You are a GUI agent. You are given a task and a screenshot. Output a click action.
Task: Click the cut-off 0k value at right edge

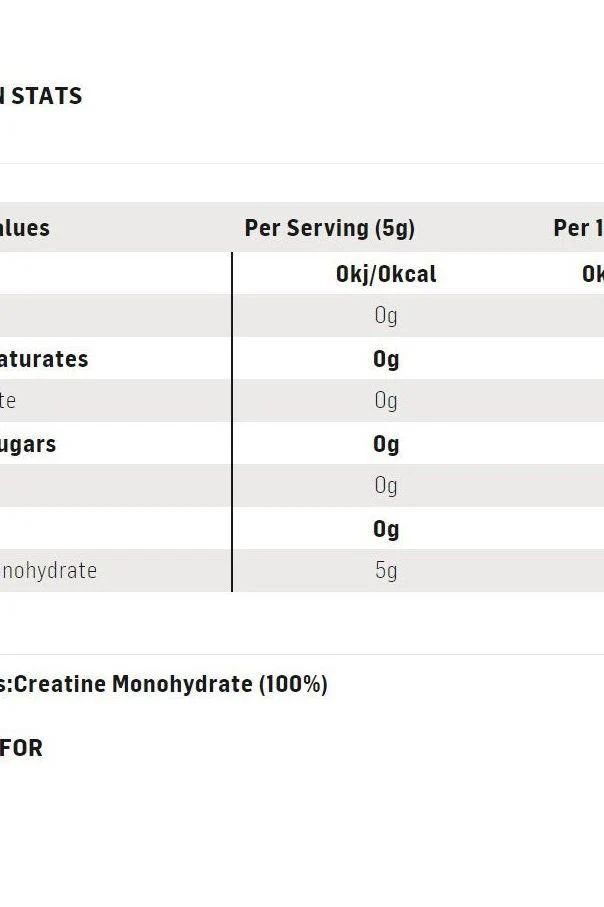pos(593,274)
